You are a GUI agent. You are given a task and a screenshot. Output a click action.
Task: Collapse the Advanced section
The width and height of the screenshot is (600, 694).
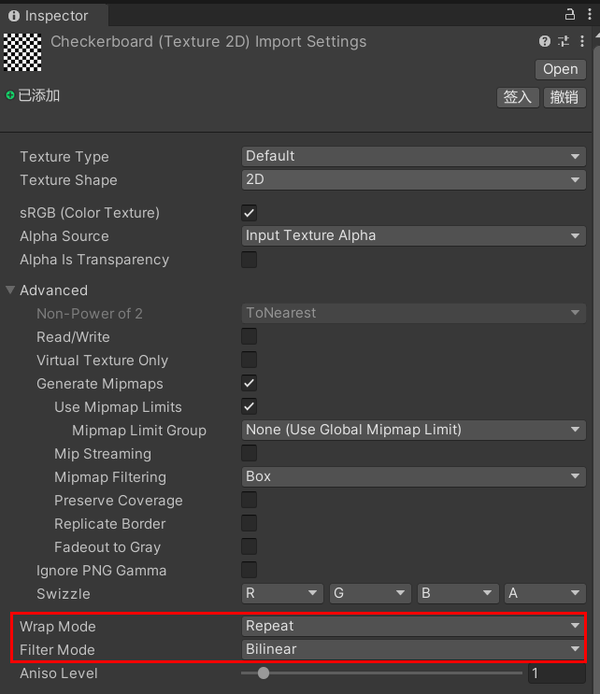tap(11, 290)
